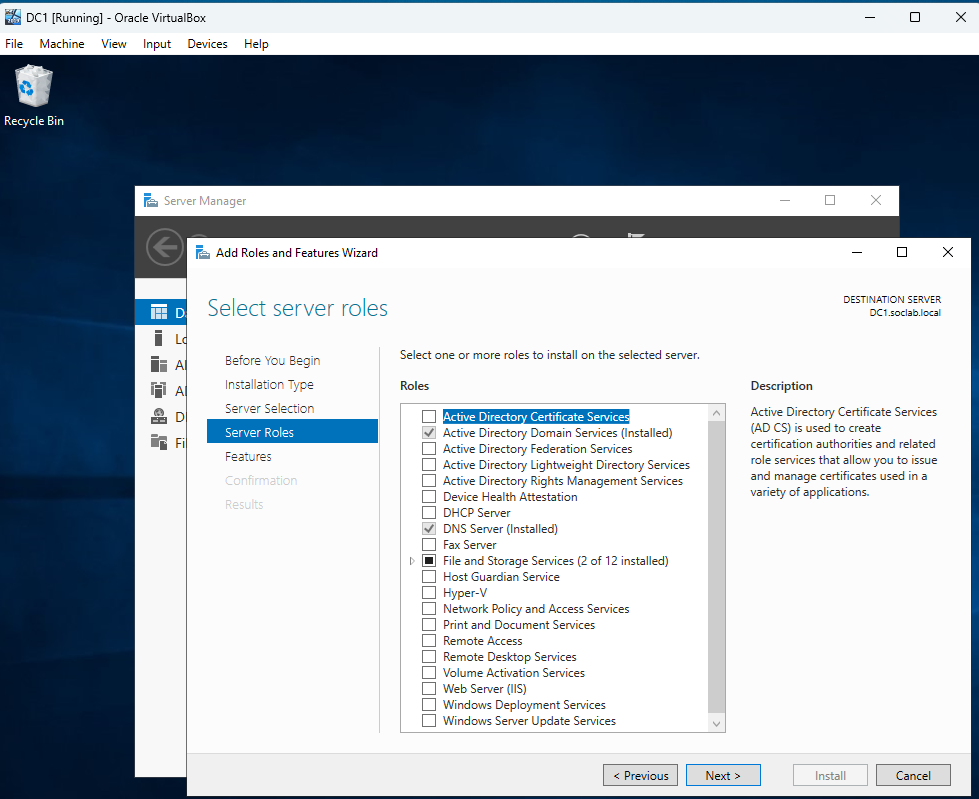Select Active Directory Domain Services (Installed) row
The height and width of the screenshot is (799, 979).
pyautogui.click(x=557, y=433)
